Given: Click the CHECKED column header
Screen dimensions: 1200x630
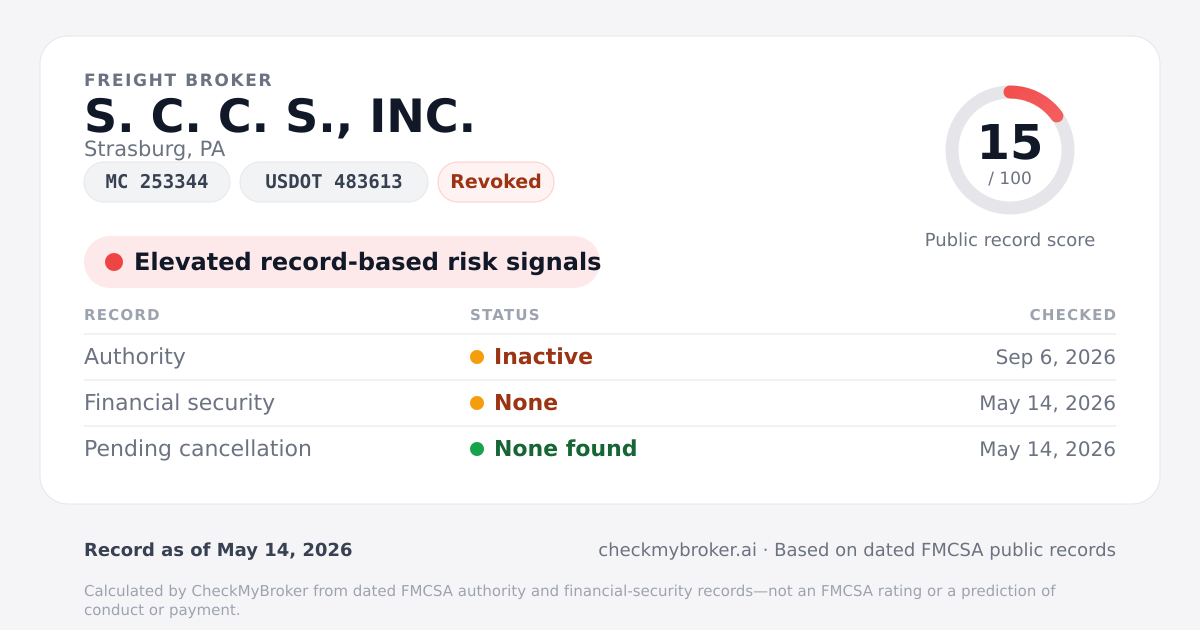Looking at the screenshot, I should pyautogui.click(x=1073, y=315).
